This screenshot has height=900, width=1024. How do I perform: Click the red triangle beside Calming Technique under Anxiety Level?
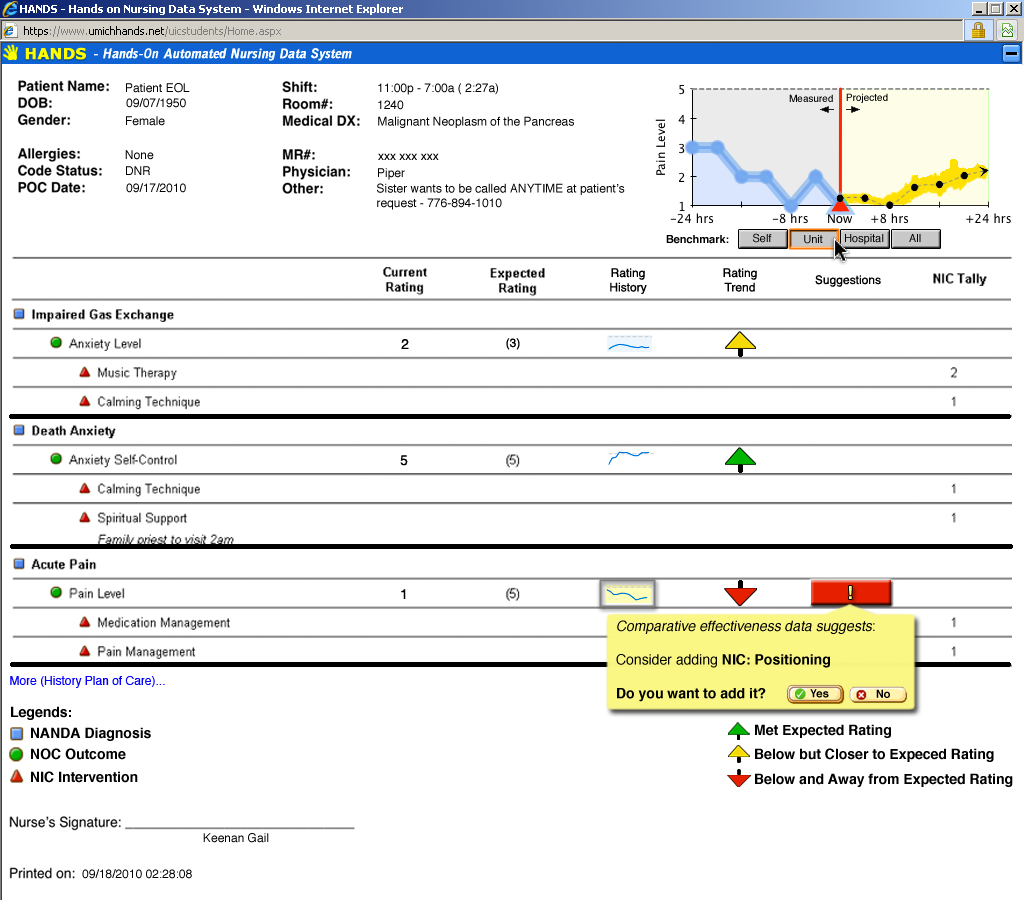(x=84, y=401)
